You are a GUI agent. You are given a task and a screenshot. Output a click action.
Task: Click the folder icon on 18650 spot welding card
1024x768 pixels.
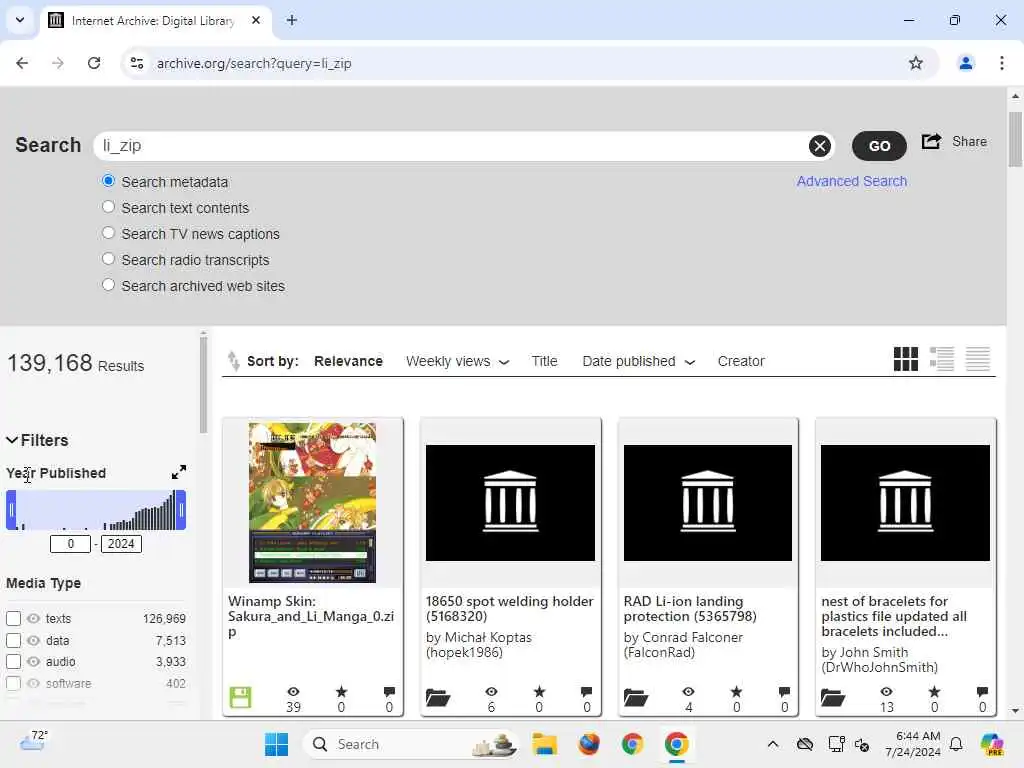tap(438, 697)
